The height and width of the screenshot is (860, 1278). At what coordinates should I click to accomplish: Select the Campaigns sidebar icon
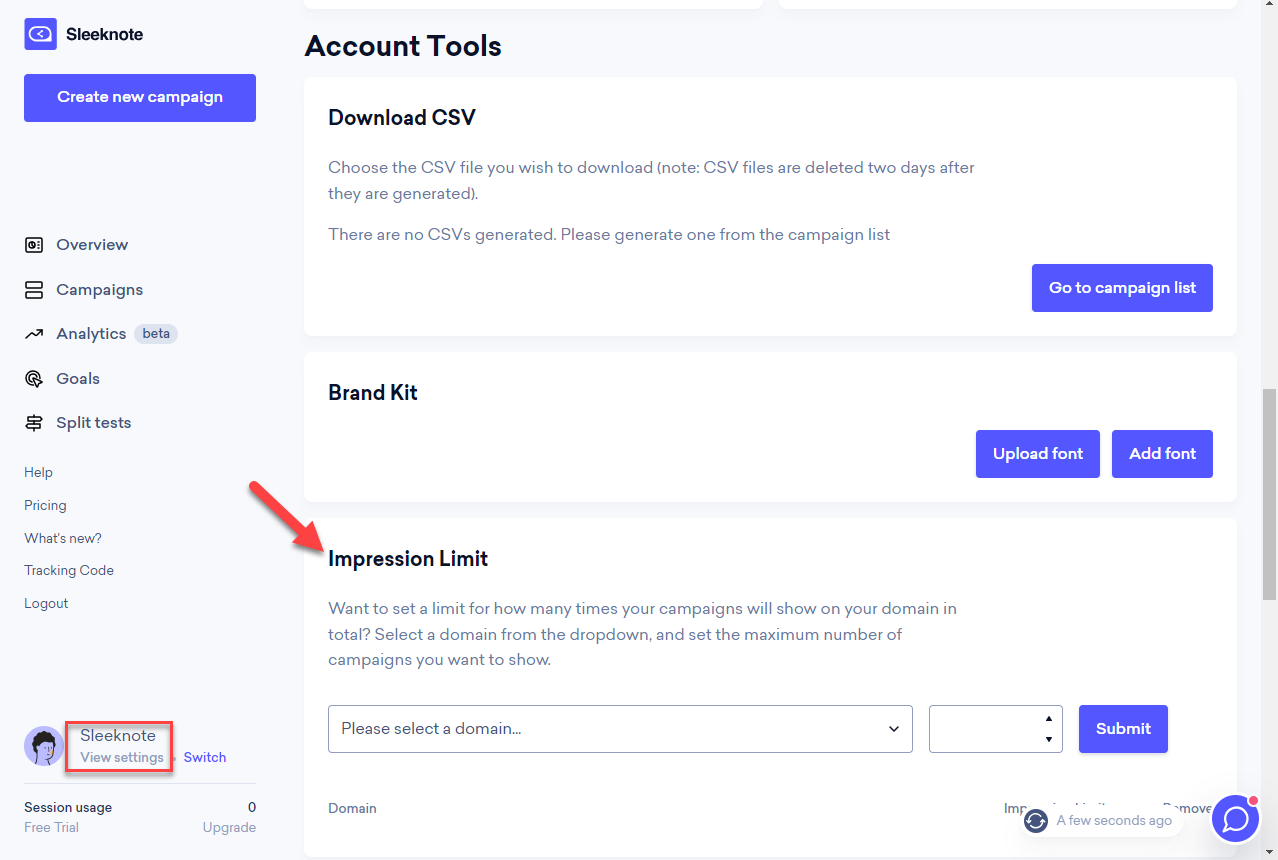pos(34,290)
